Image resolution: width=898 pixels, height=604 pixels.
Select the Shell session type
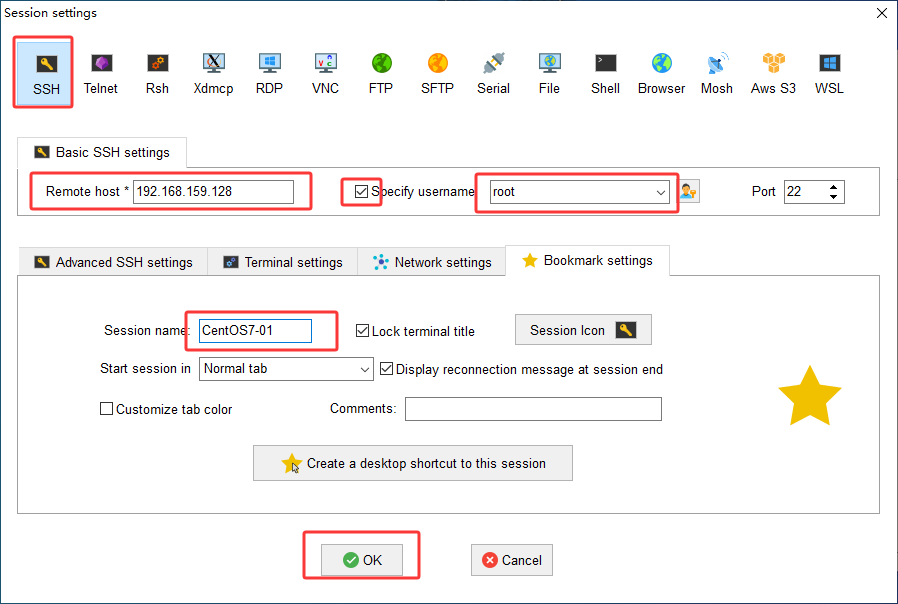(605, 74)
